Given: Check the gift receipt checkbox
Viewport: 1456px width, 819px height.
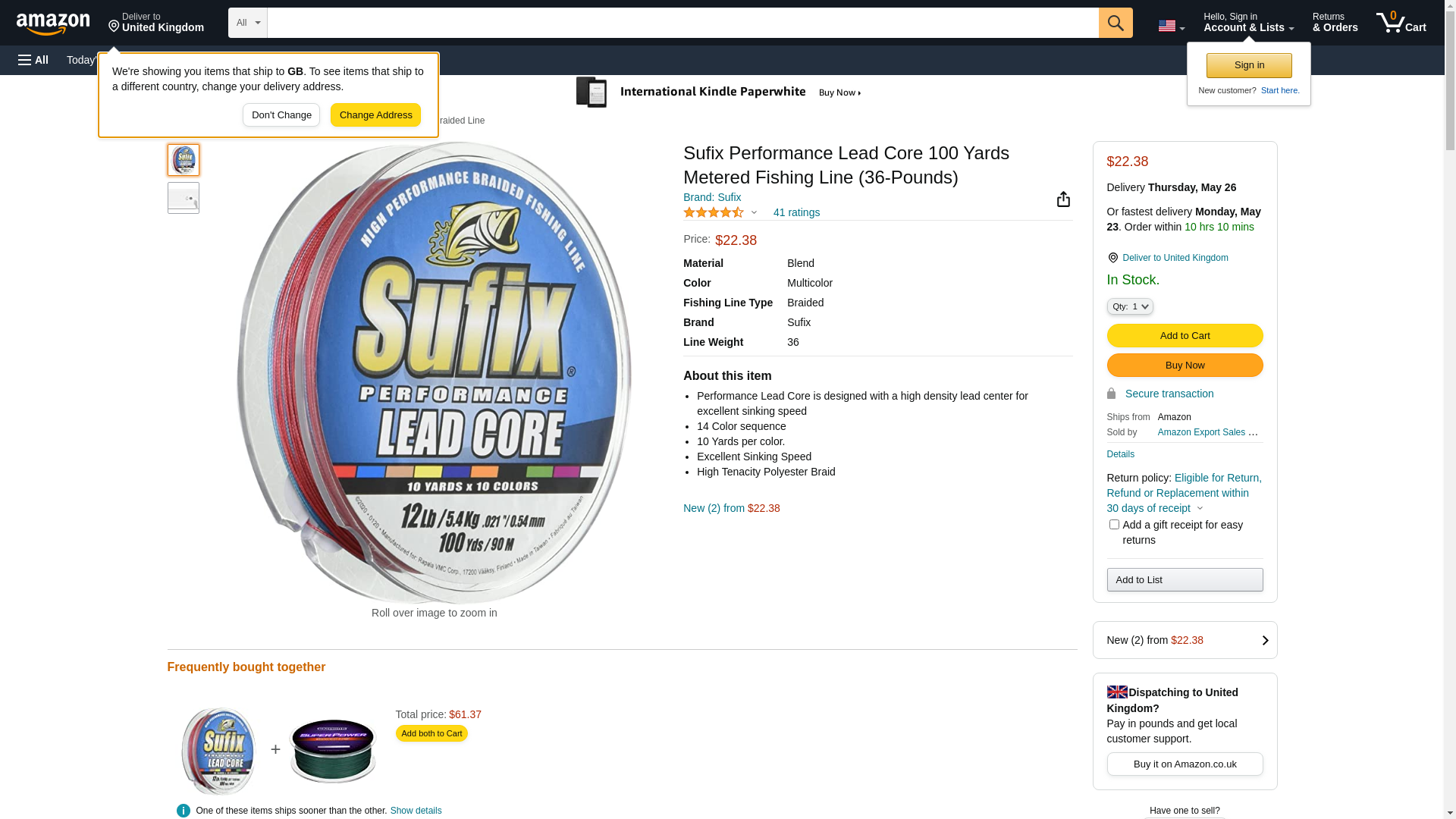Looking at the screenshot, I should tap(1114, 525).
